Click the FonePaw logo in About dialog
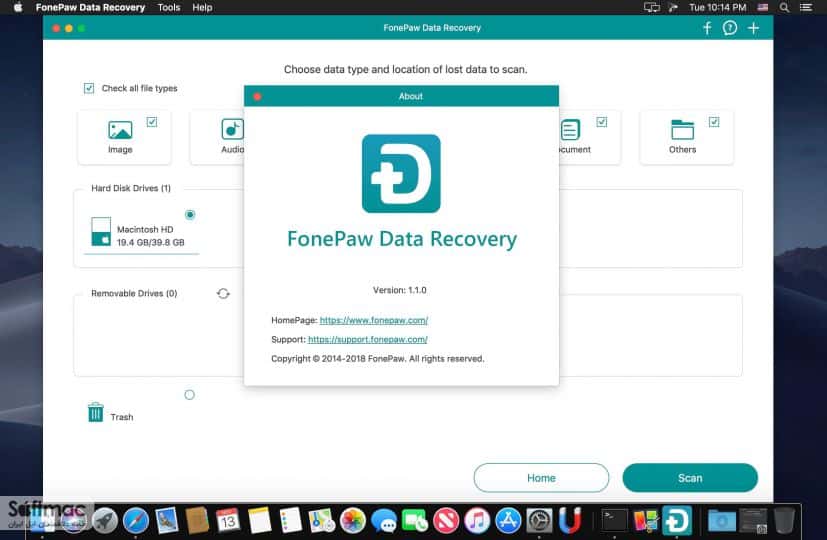 point(401,173)
